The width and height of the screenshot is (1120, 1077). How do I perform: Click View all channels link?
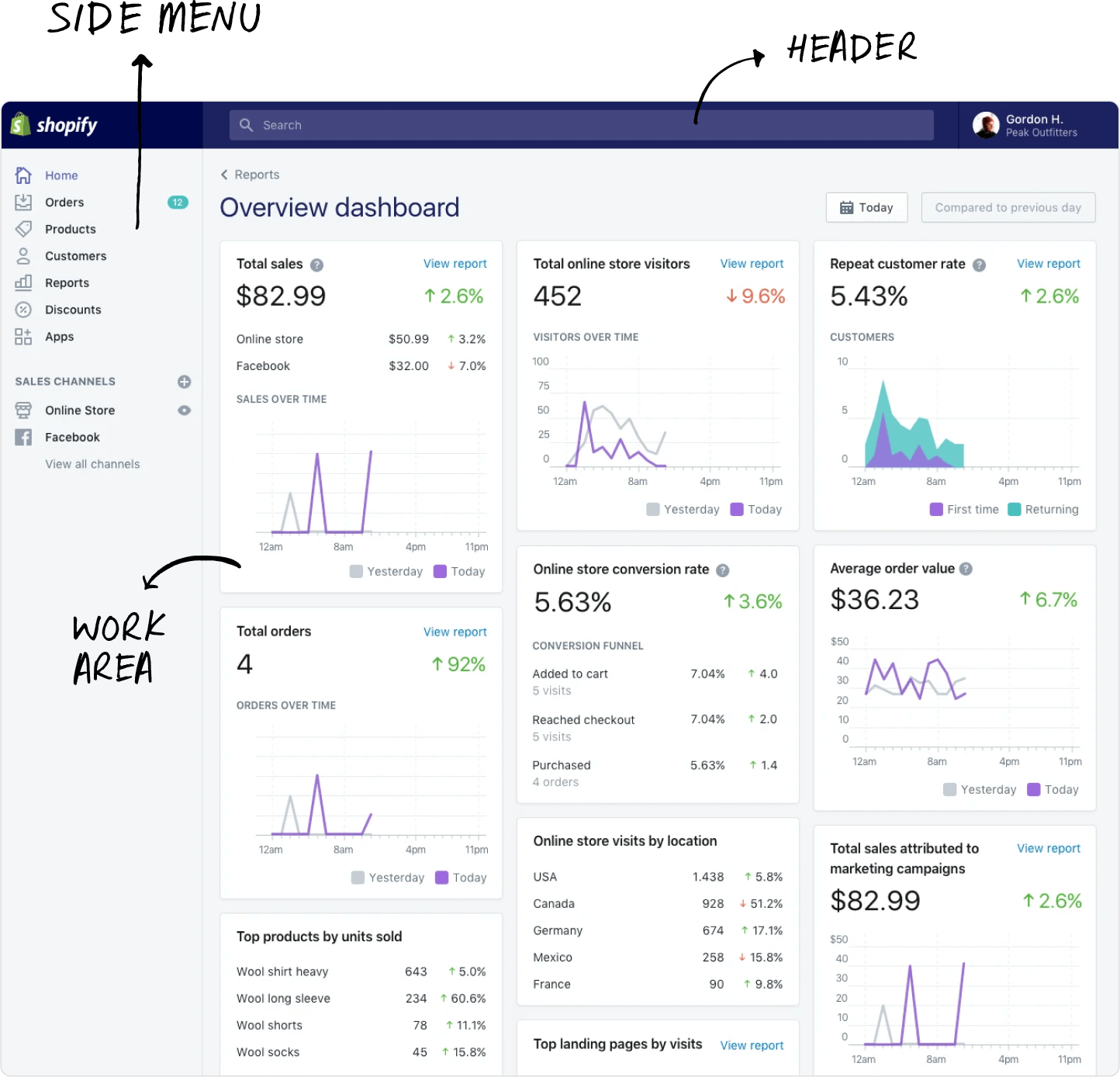92,464
